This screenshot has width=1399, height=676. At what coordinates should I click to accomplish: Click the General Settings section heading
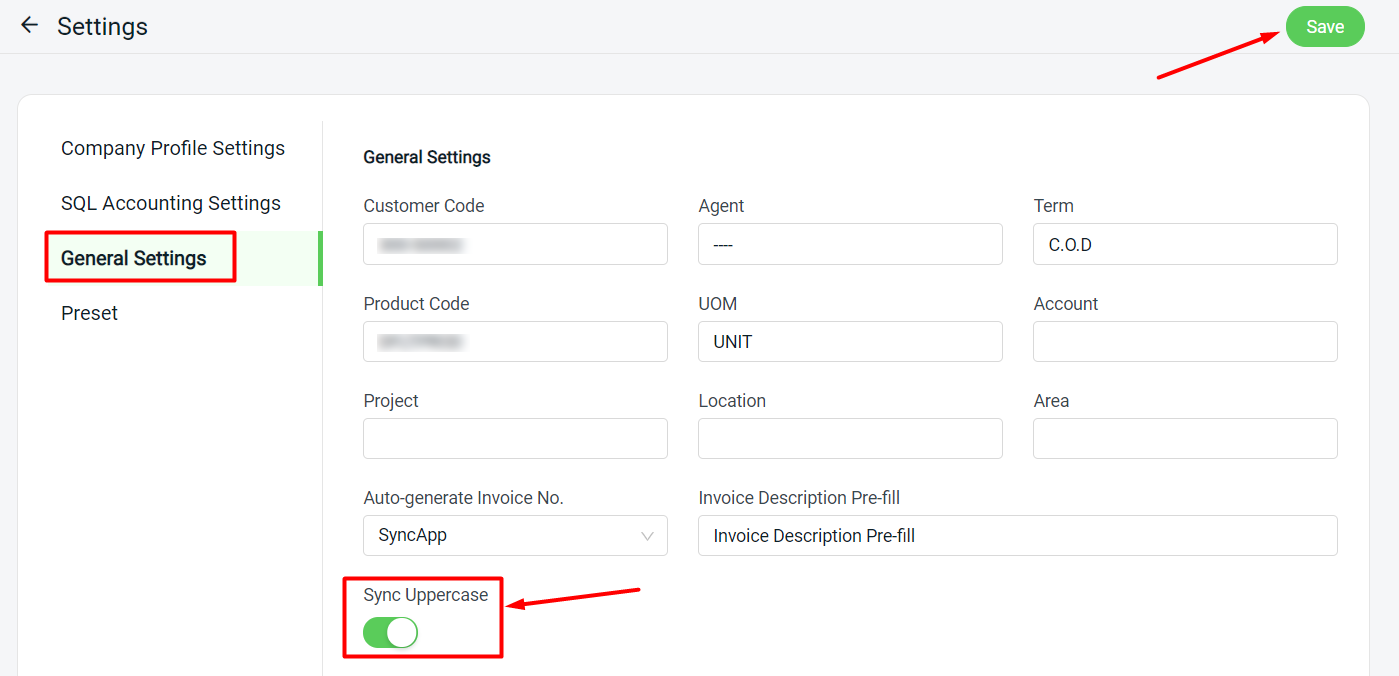[427, 157]
